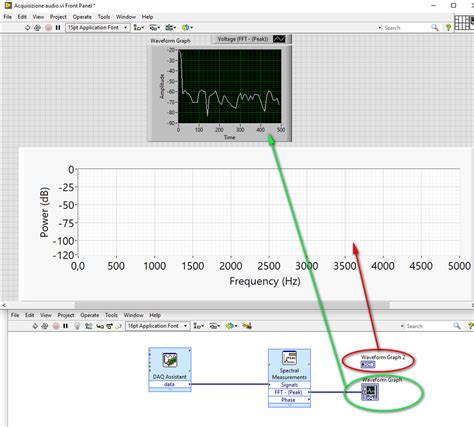
Task: Toggle retain wire values in block diagram
Action: click(88, 326)
